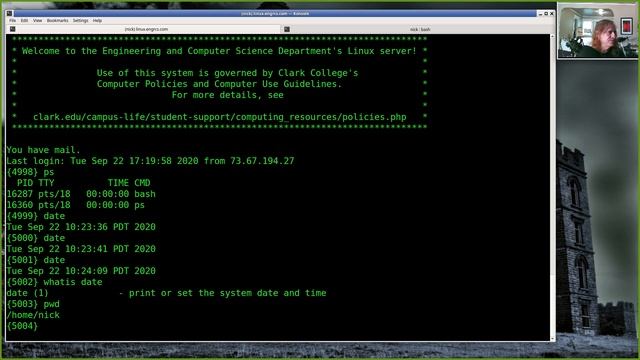Open the Settings menu
This screenshot has width=640, height=360.
pyautogui.click(x=80, y=20)
